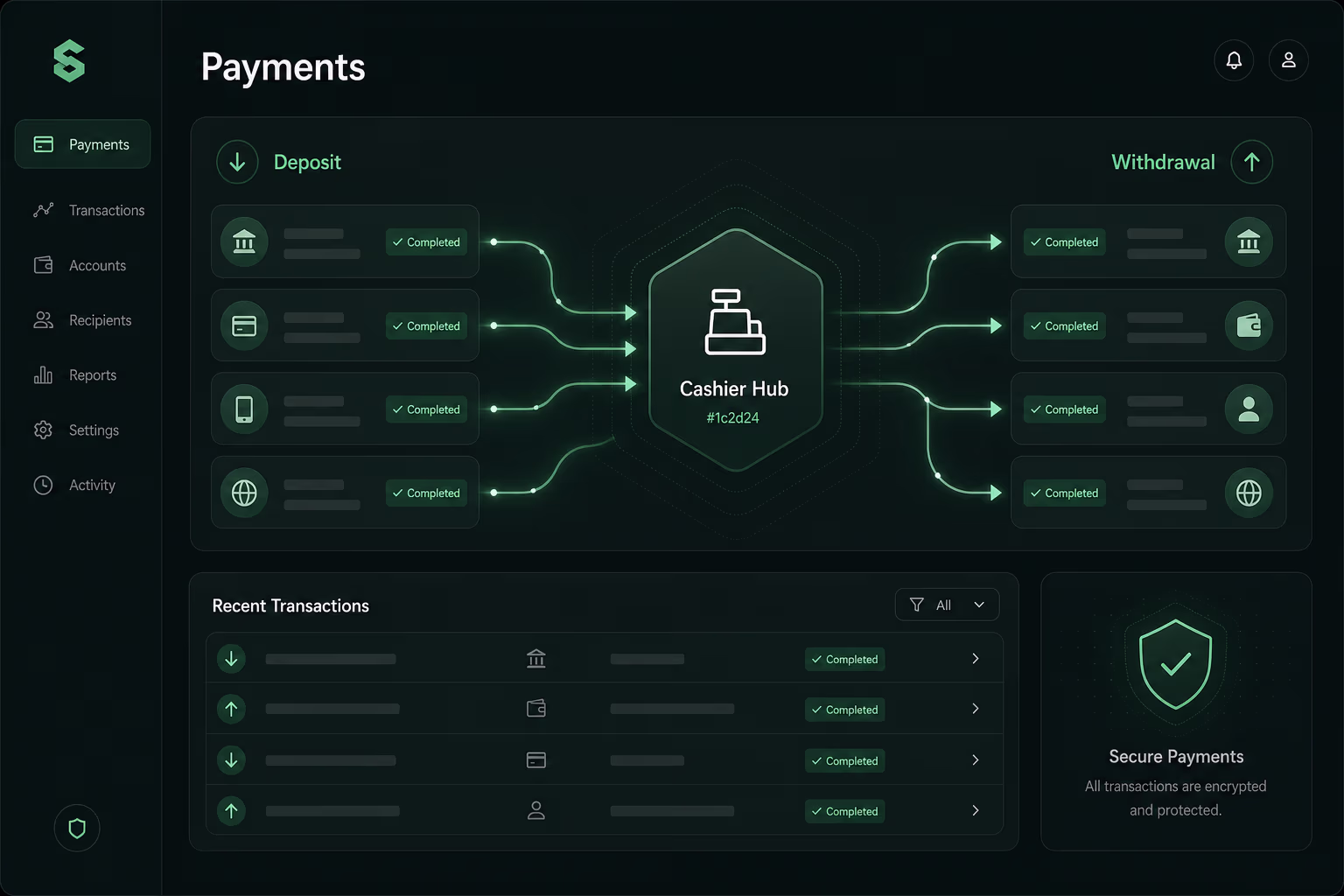
Task: Click card icon in third transaction row
Action: point(536,759)
